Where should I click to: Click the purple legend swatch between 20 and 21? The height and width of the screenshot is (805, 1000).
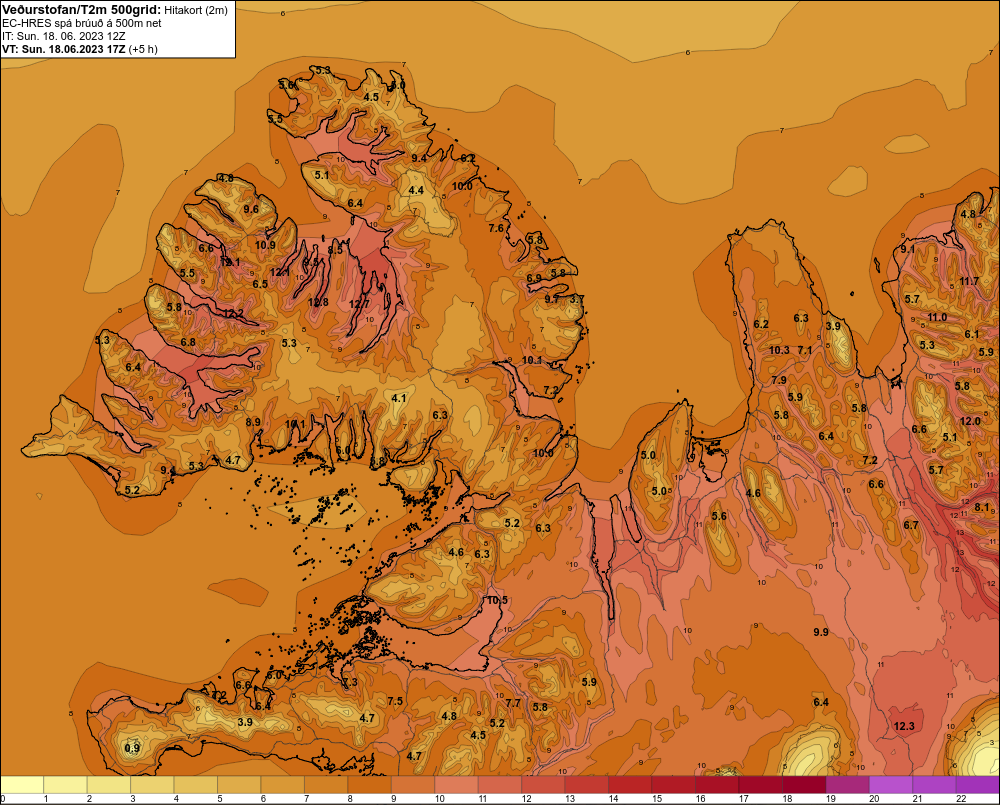tap(891, 785)
